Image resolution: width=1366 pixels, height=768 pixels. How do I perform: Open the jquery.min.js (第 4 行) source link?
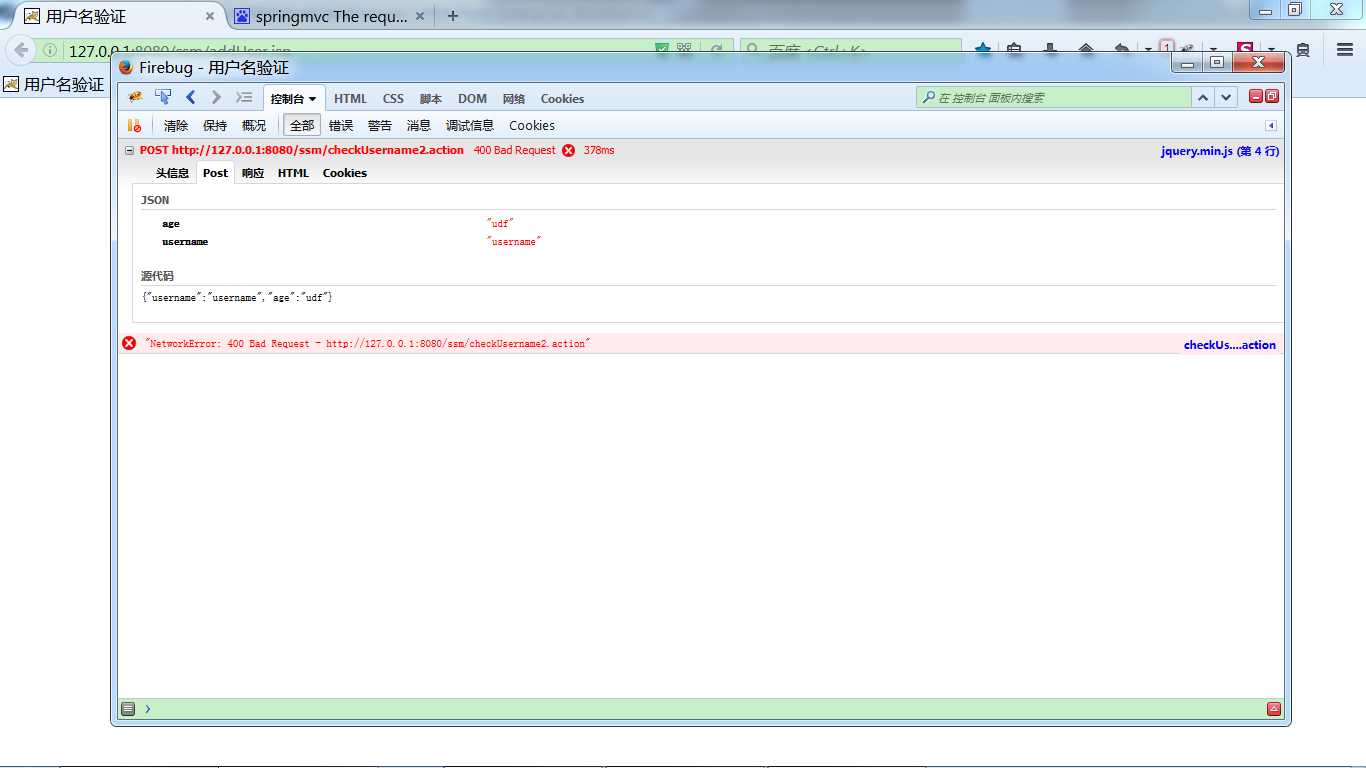pyautogui.click(x=1220, y=151)
